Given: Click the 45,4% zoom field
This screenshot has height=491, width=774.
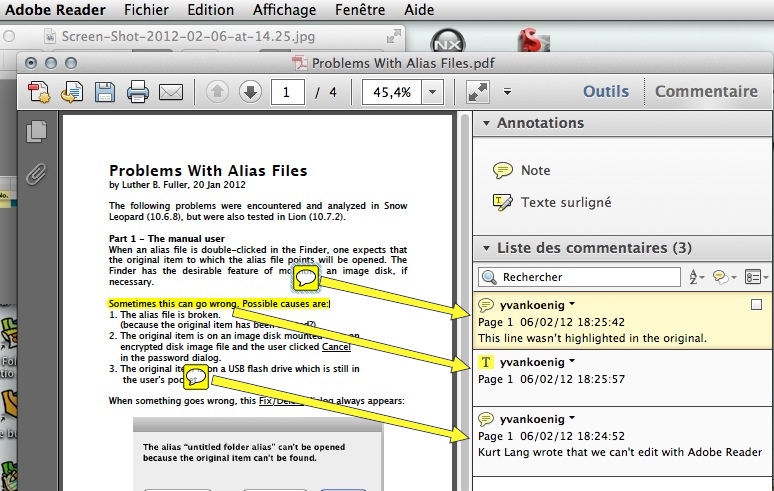Looking at the screenshot, I should point(392,92).
